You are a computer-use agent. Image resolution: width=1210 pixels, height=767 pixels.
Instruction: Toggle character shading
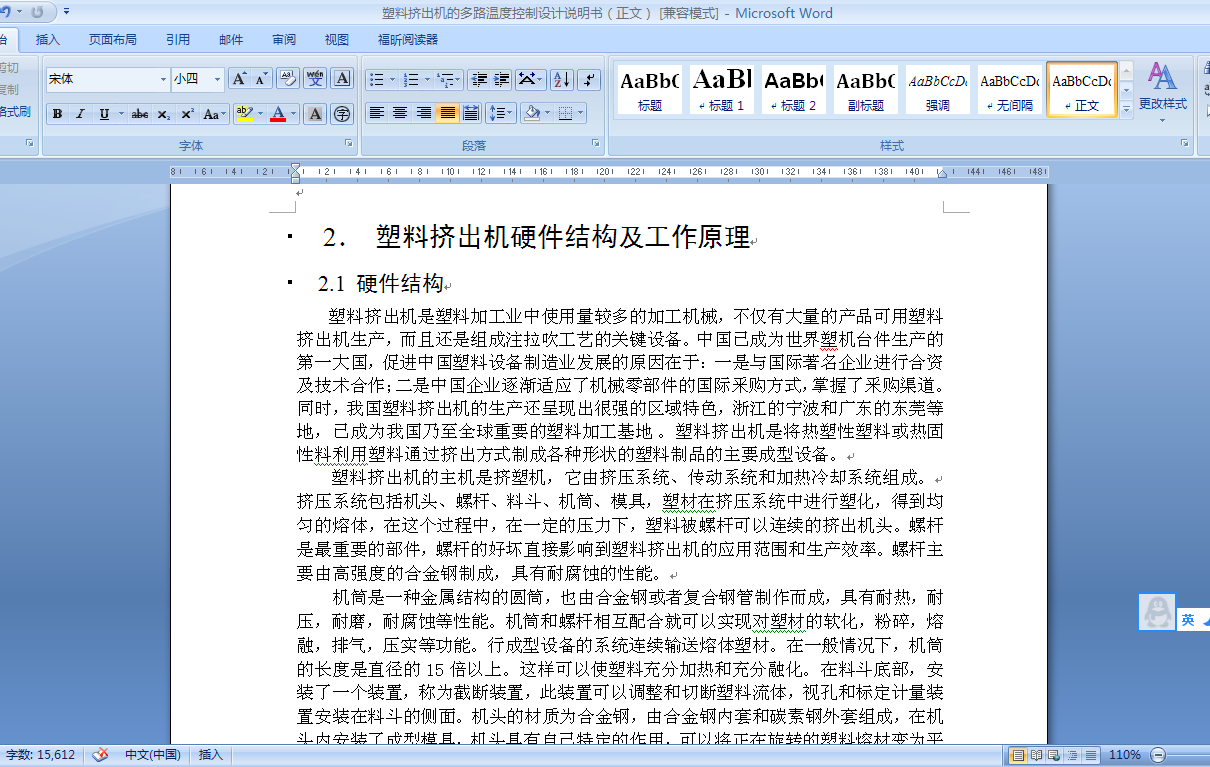click(315, 114)
